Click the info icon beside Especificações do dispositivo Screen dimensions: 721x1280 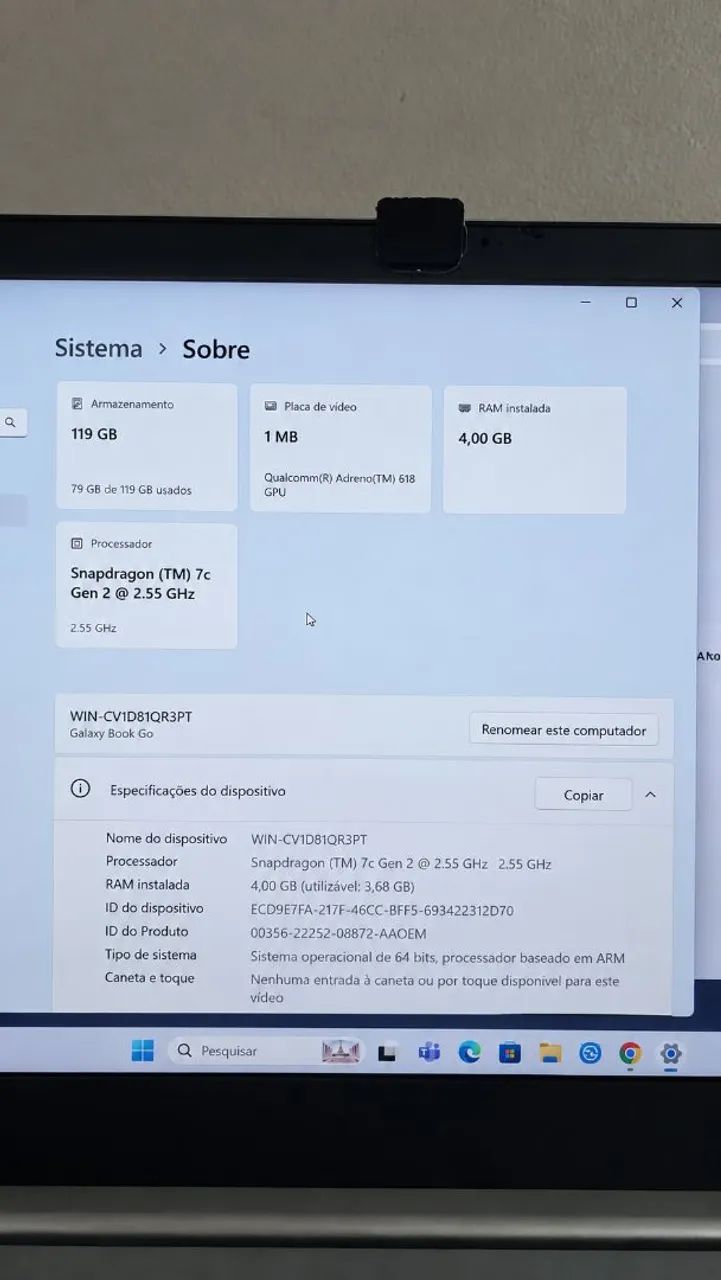[80, 789]
